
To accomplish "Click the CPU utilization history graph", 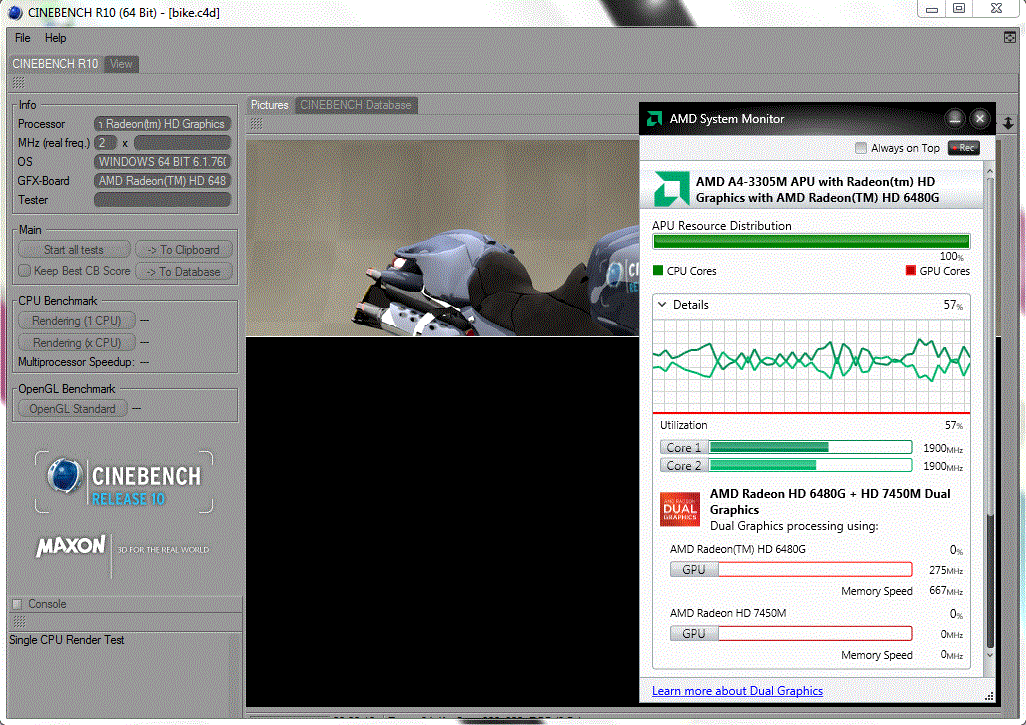I will click(x=811, y=365).
